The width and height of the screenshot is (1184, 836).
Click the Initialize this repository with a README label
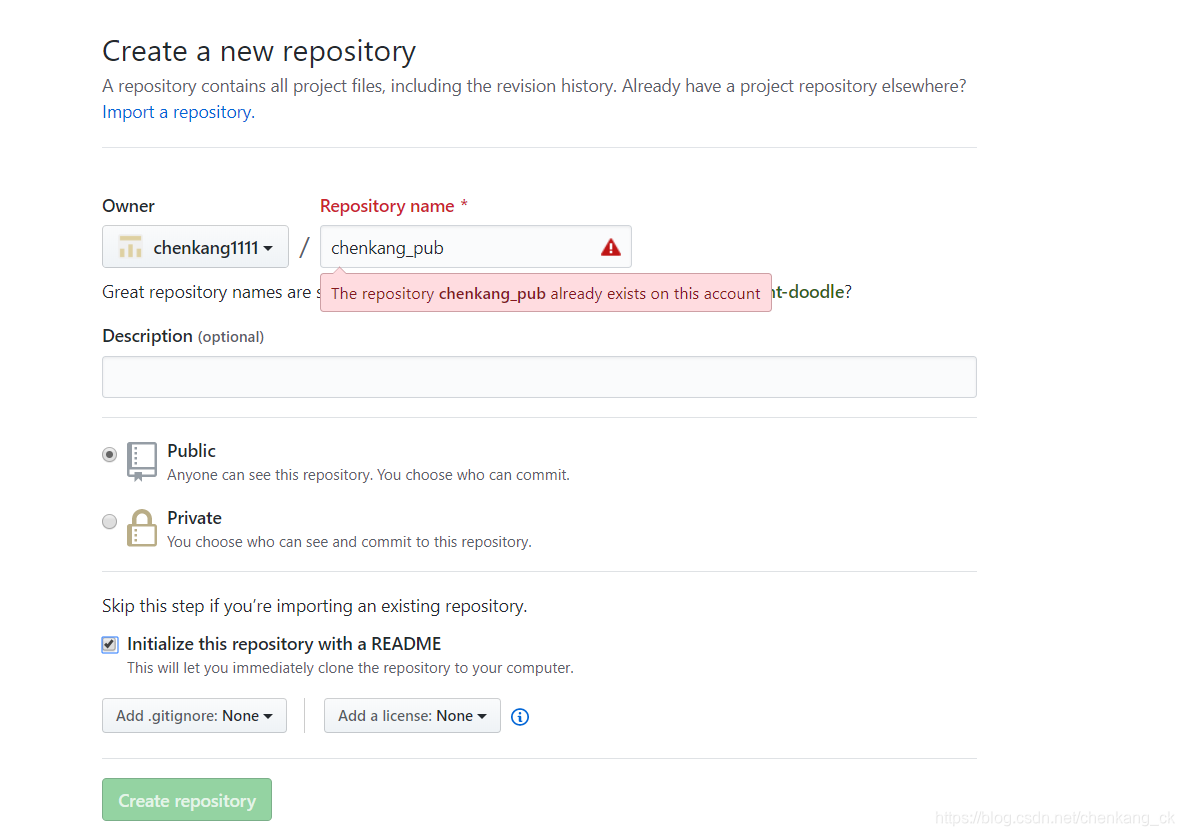point(284,643)
